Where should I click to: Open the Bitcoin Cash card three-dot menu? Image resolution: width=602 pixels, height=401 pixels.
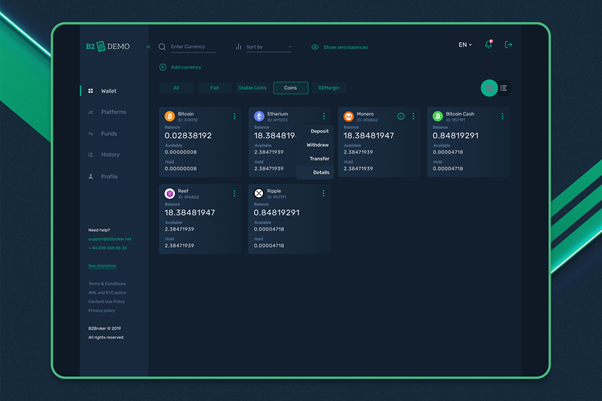[502, 116]
